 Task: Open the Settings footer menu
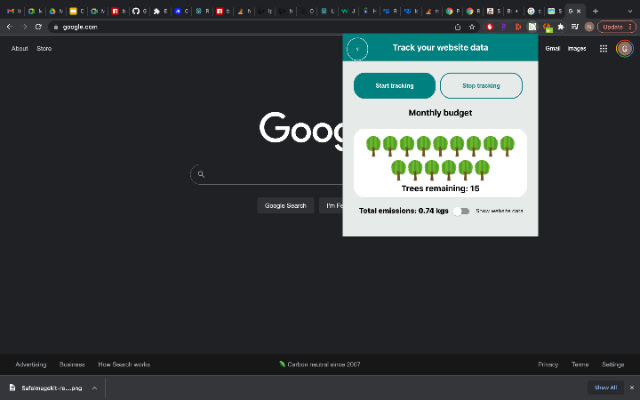[613, 364]
